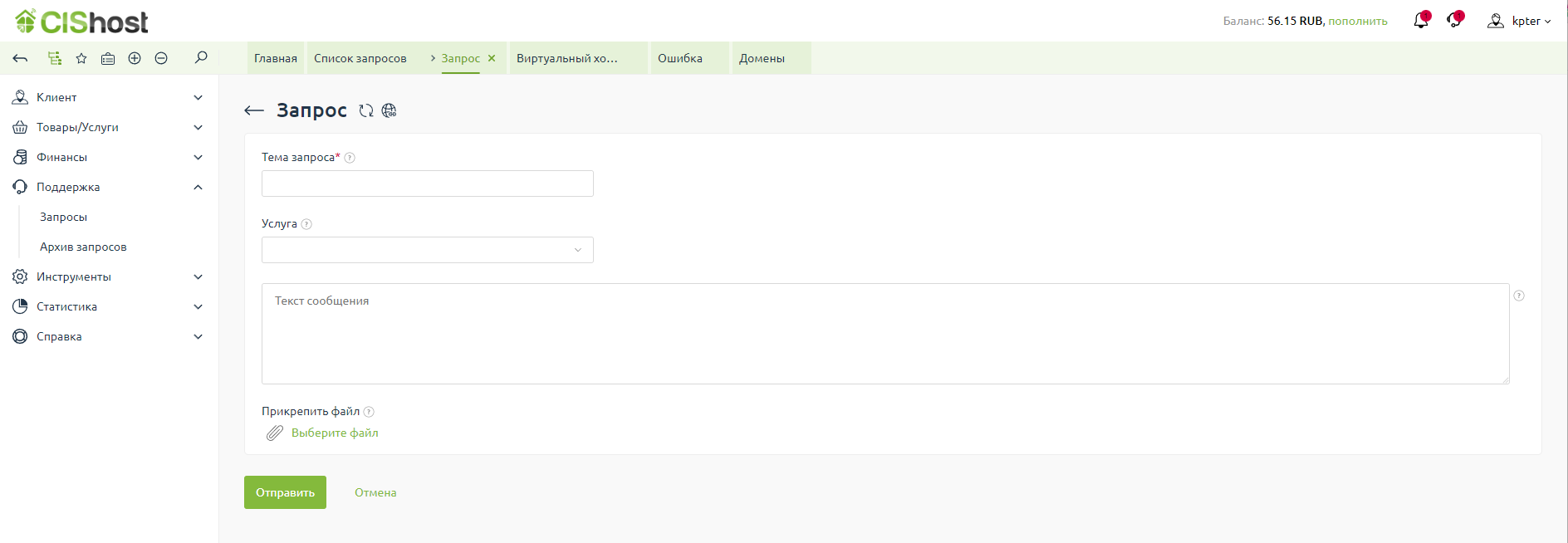Switch to the Домены tab
This screenshot has height=543, width=1568.
(762, 58)
